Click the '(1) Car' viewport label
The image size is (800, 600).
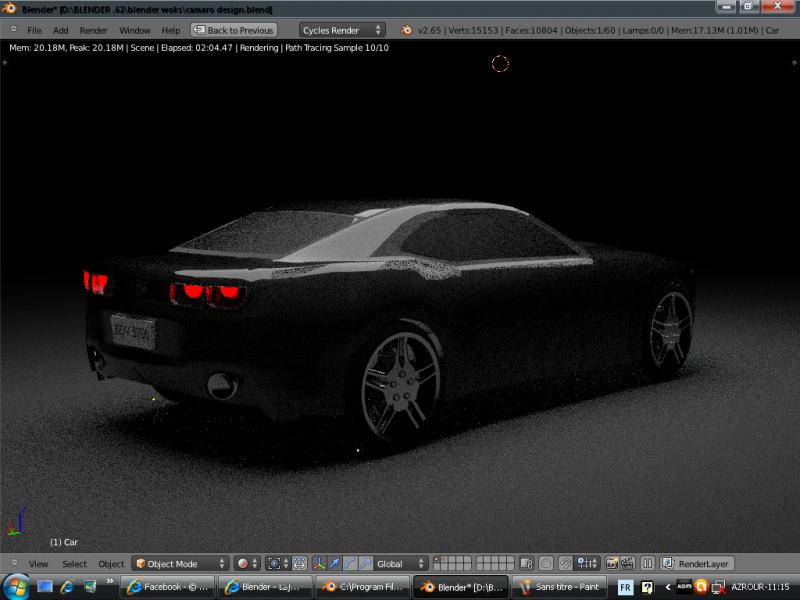[x=63, y=542]
